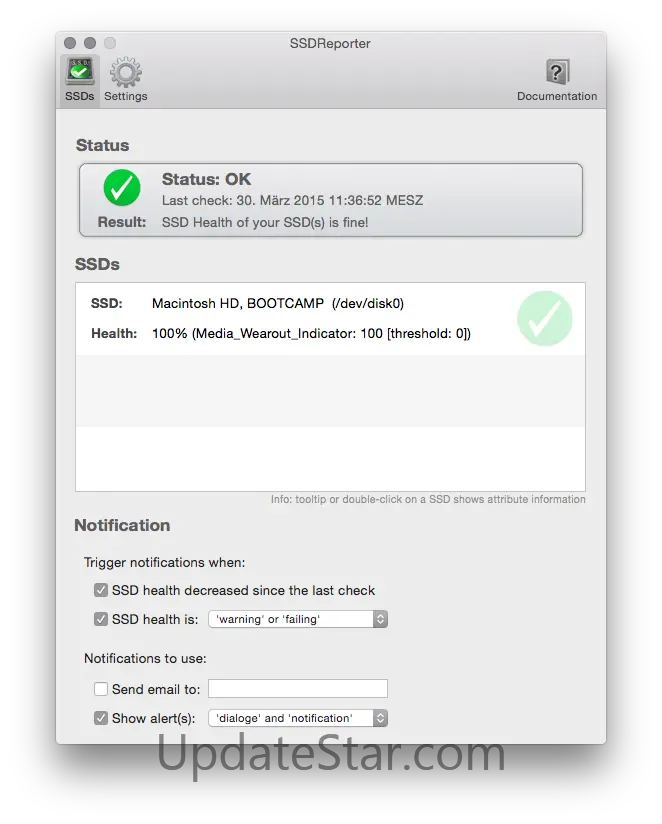Open the 'dialoge' and 'notification' dropdown
The width and height of the screenshot is (662, 824).
point(298,718)
